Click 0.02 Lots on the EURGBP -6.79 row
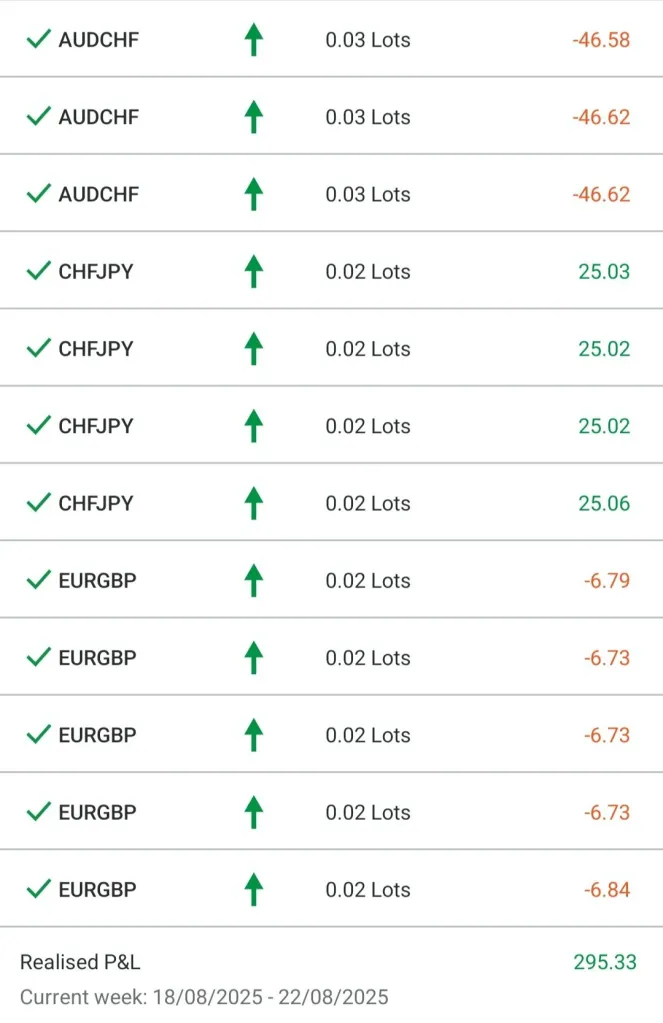Image resolution: width=663 pixels, height=1023 pixels. 368,580
